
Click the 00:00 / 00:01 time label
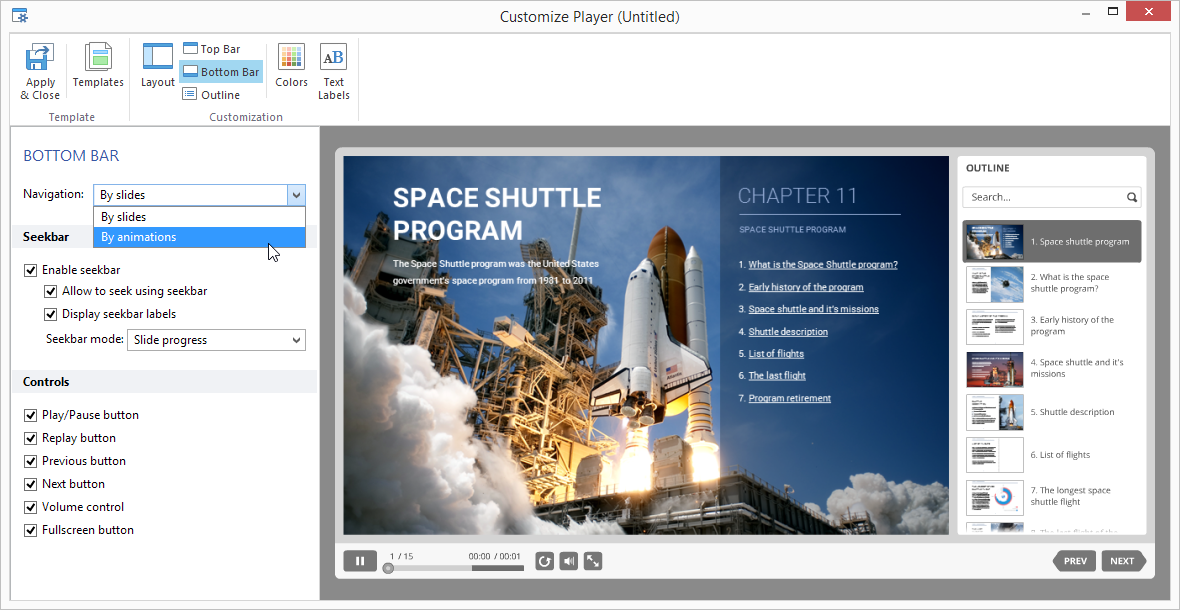tap(494, 557)
